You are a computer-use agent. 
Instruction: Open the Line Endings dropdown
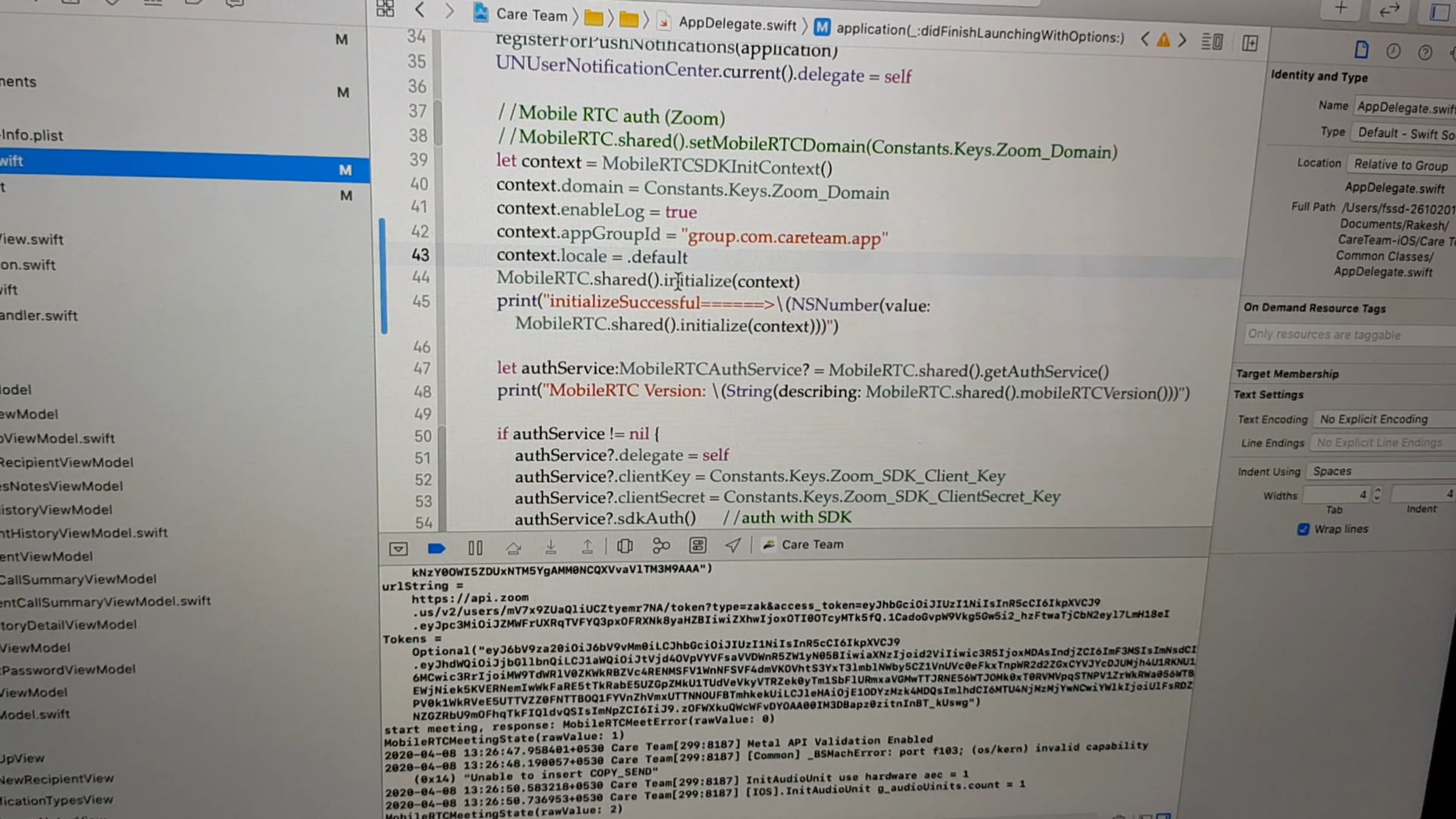pyautogui.click(x=1383, y=443)
